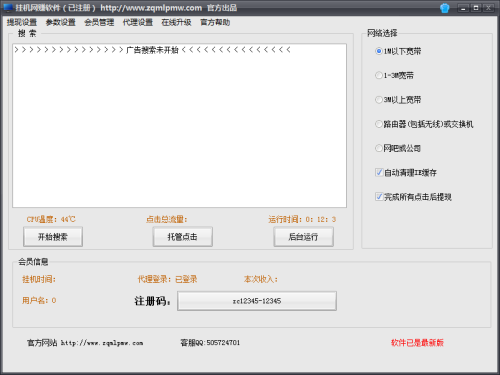
Task: Click inside the ad search log area
Action: tap(179, 125)
